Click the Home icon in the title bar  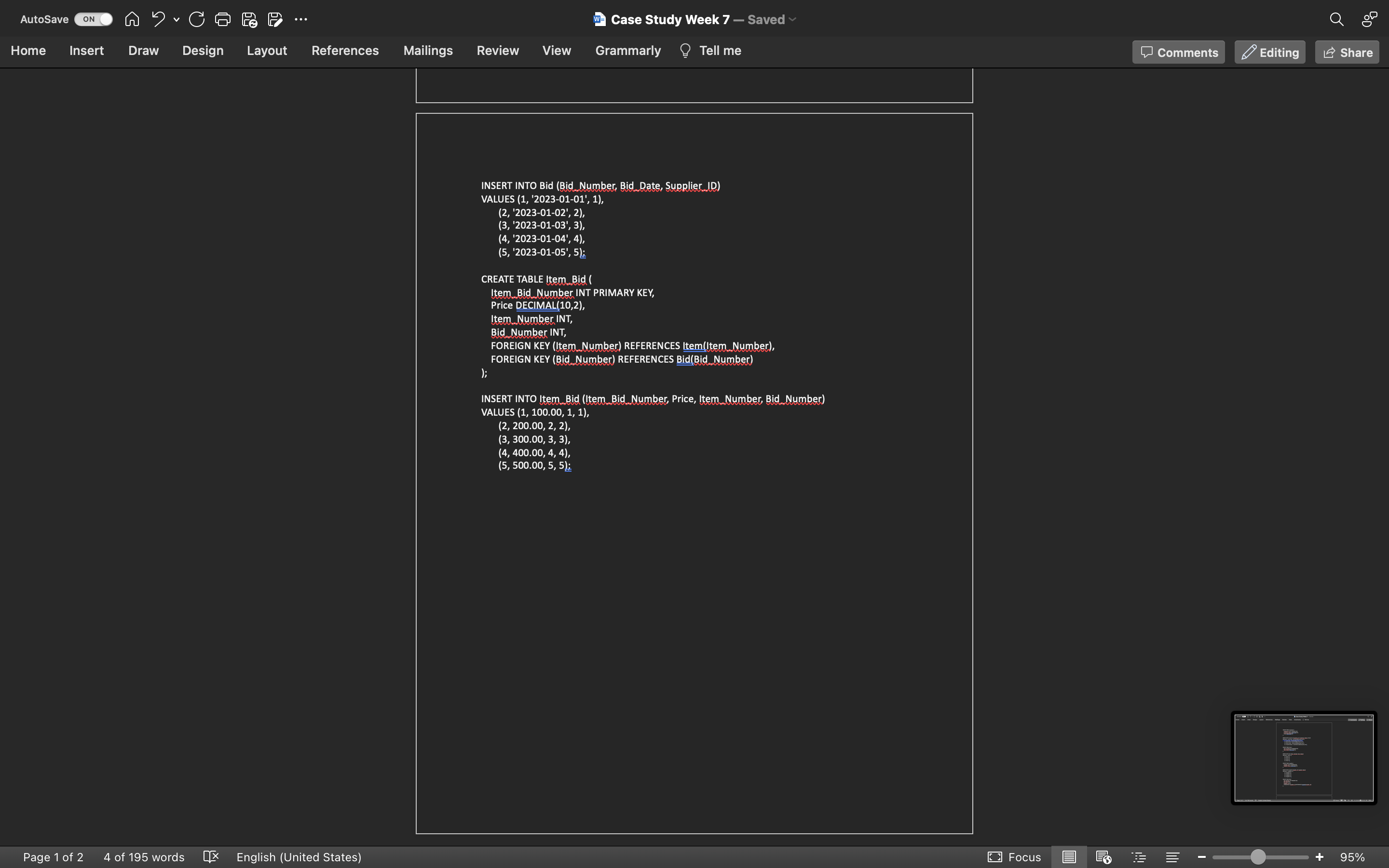click(132, 19)
